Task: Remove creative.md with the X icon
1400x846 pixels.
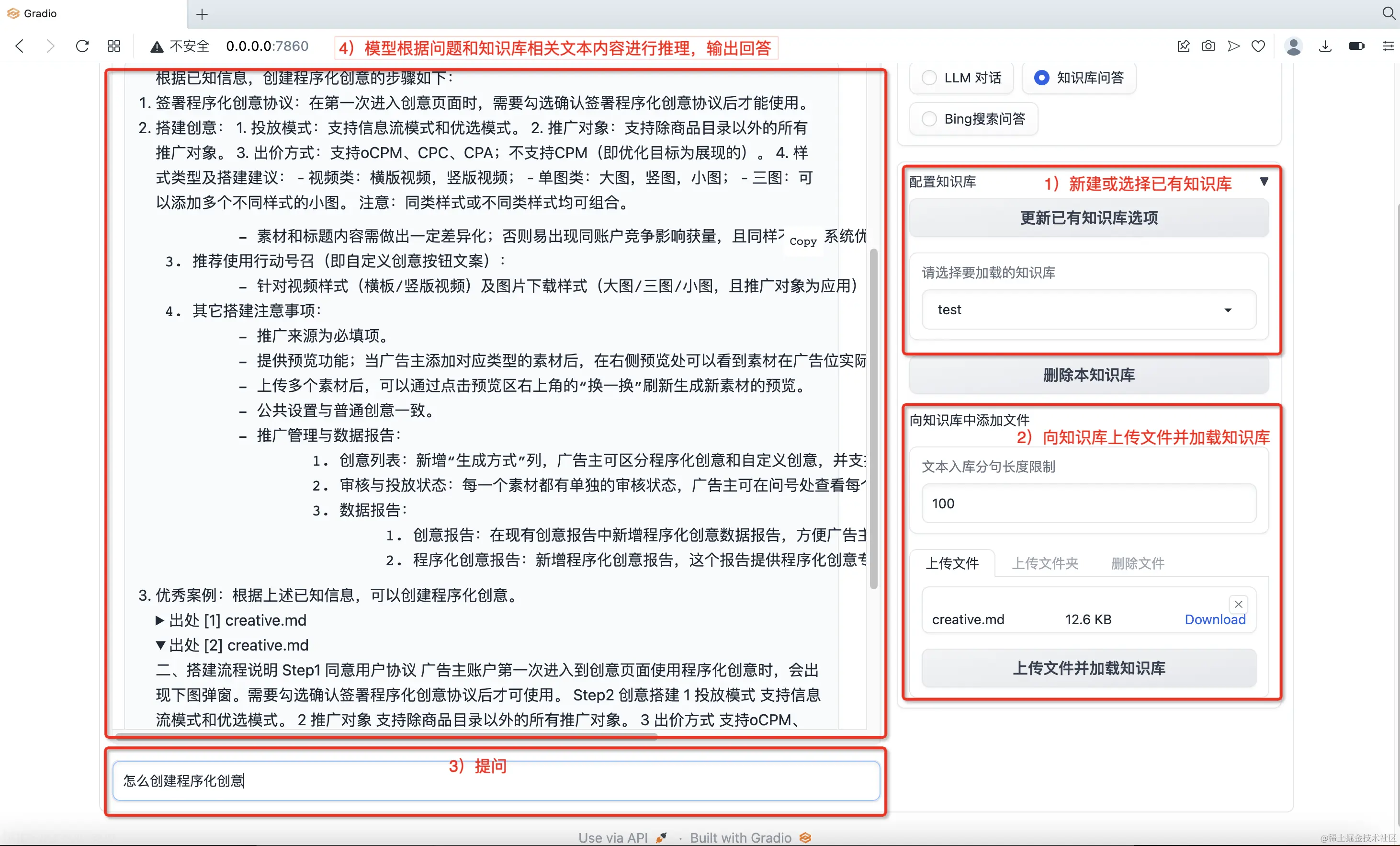Action: pyautogui.click(x=1238, y=604)
